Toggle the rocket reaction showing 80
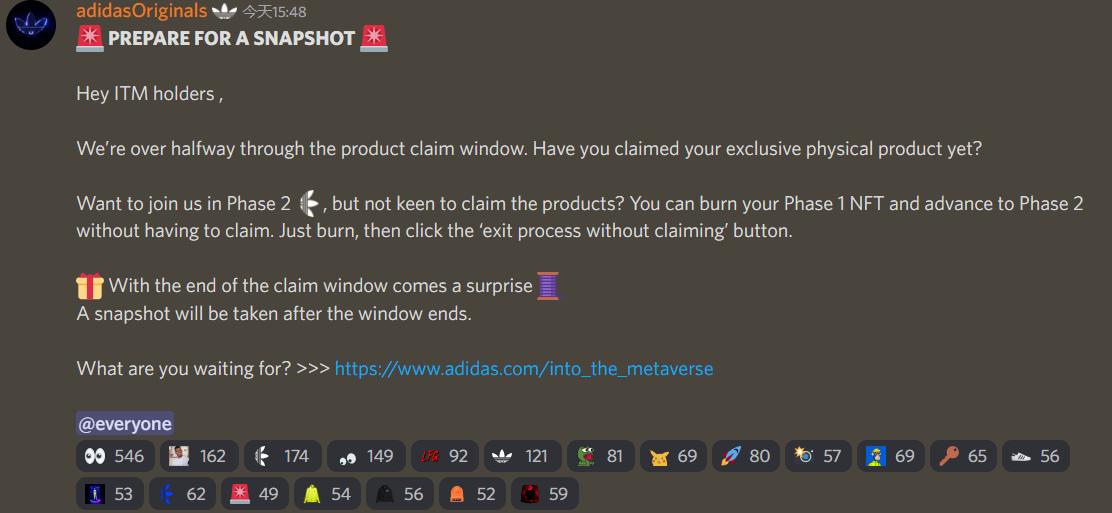 pyautogui.click(x=745, y=456)
